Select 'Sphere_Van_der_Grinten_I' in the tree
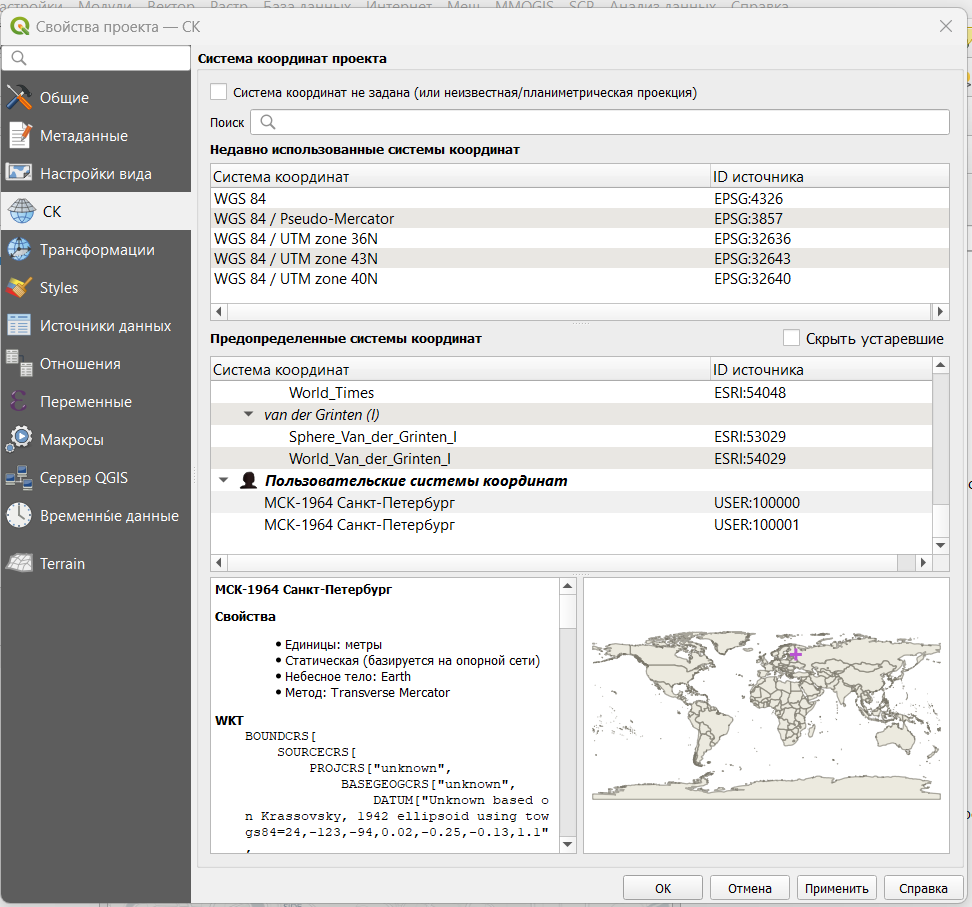972x907 pixels. point(572,436)
